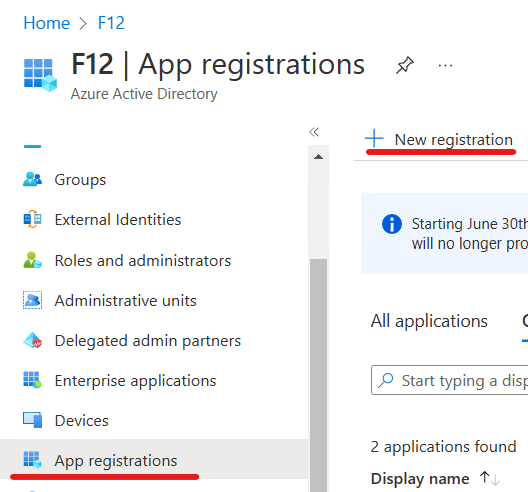Click the Enterprise applications grid icon
Screen dimensions: 528x492
pyautogui.click(x=32, y=380)
